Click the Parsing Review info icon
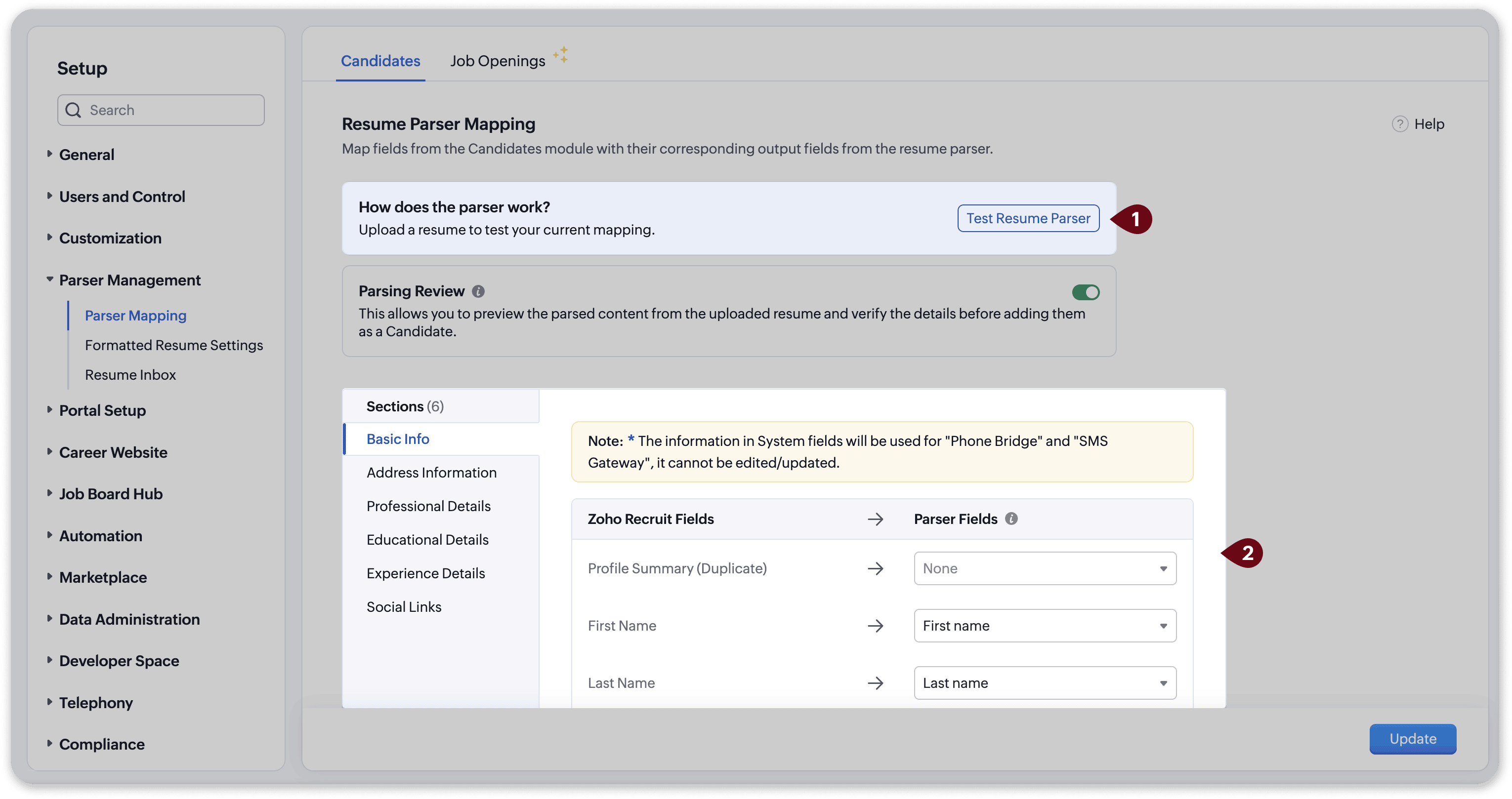The height and width of the screenshot is (799, 1512). click(x=478, y=291)
